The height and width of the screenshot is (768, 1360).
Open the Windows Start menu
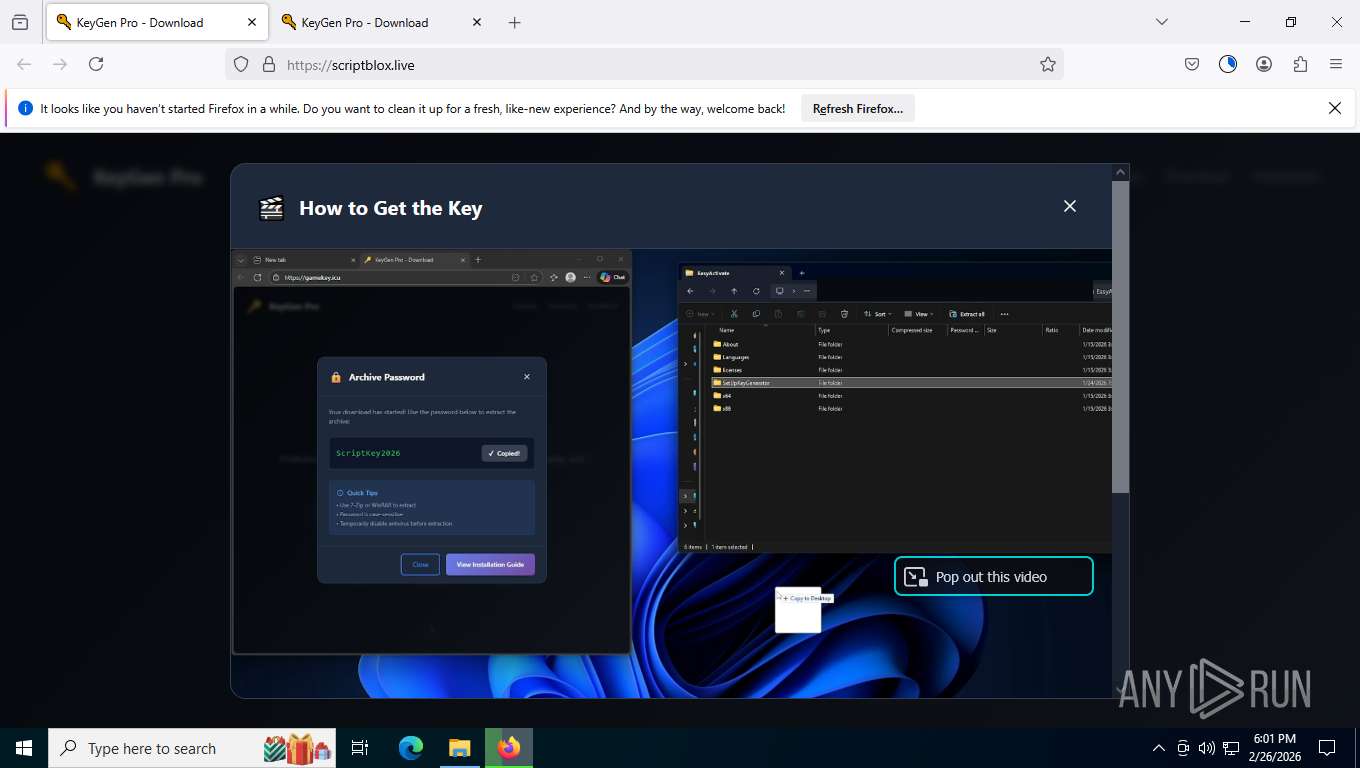(x=24, y=748)
